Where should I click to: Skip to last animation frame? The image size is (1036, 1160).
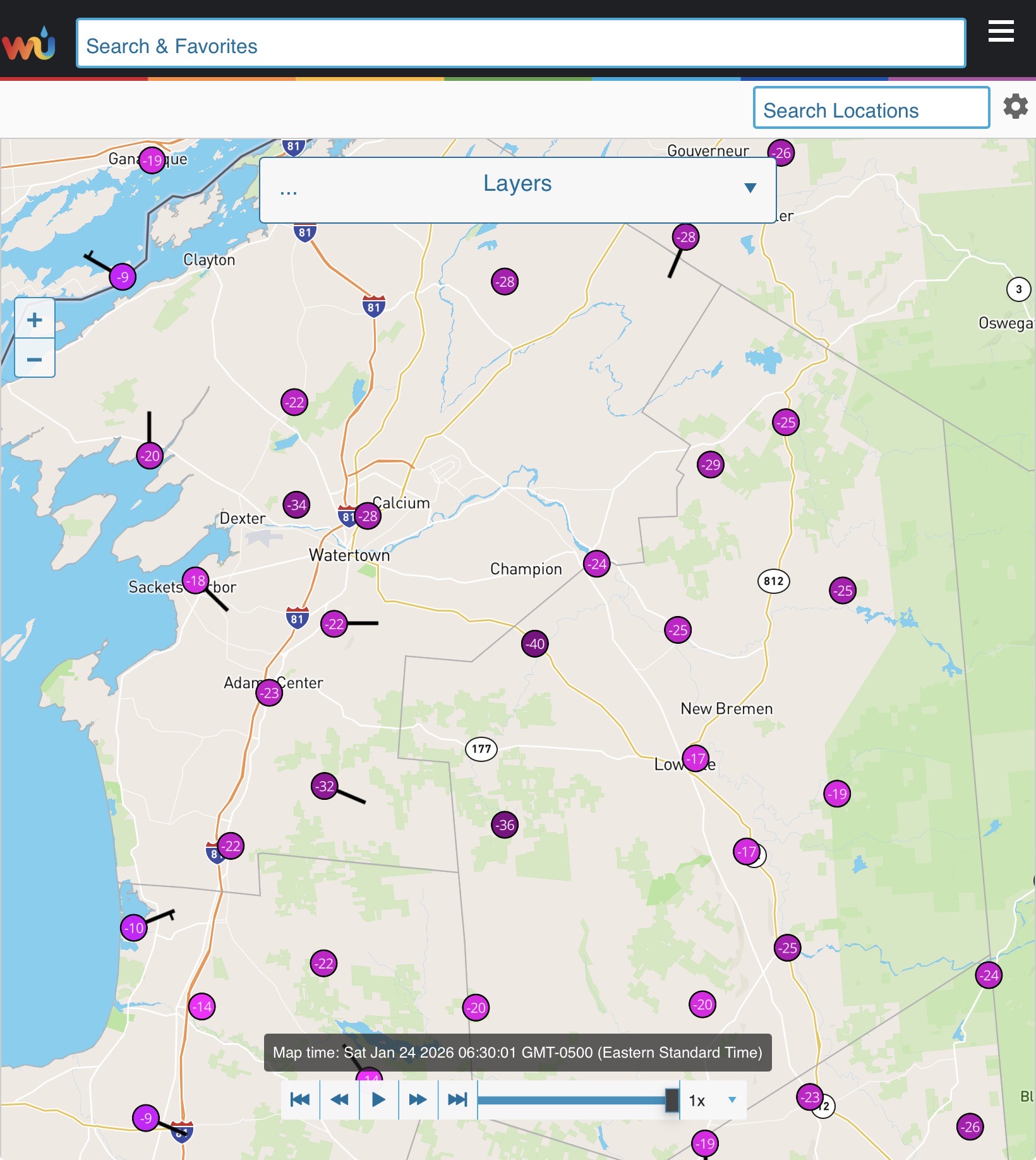tap(457, 1100)
